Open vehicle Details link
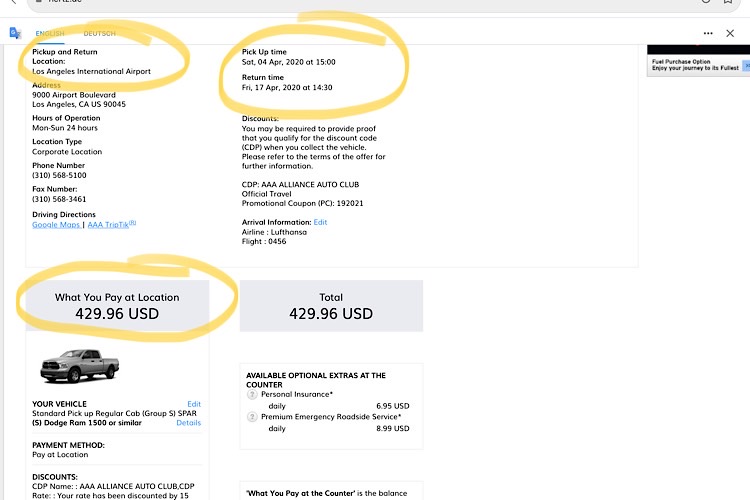Viewport: 750px width, 500px height. point(188,423)
